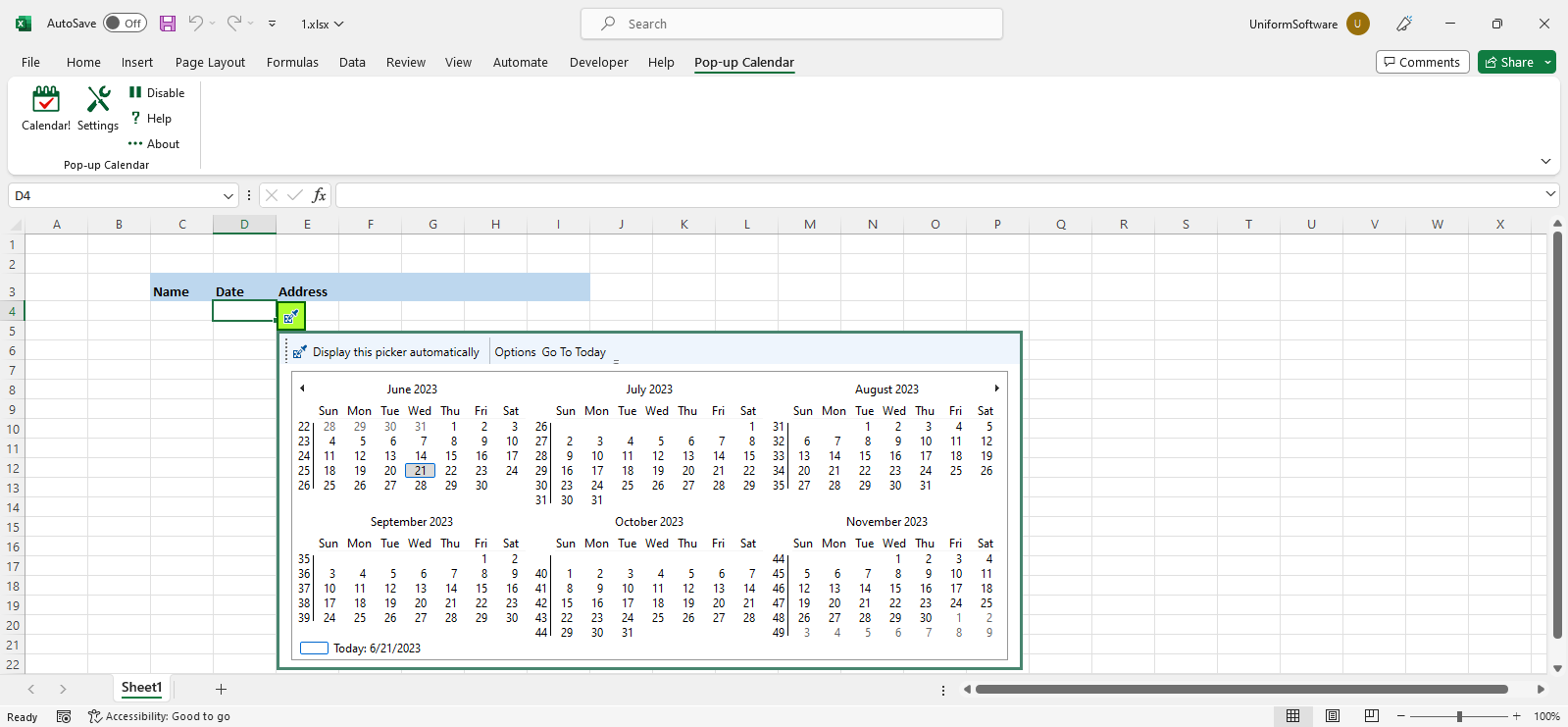Expand the formula bar
The width and height of the screenshot is (1568, 727).
pos(1549,194)
